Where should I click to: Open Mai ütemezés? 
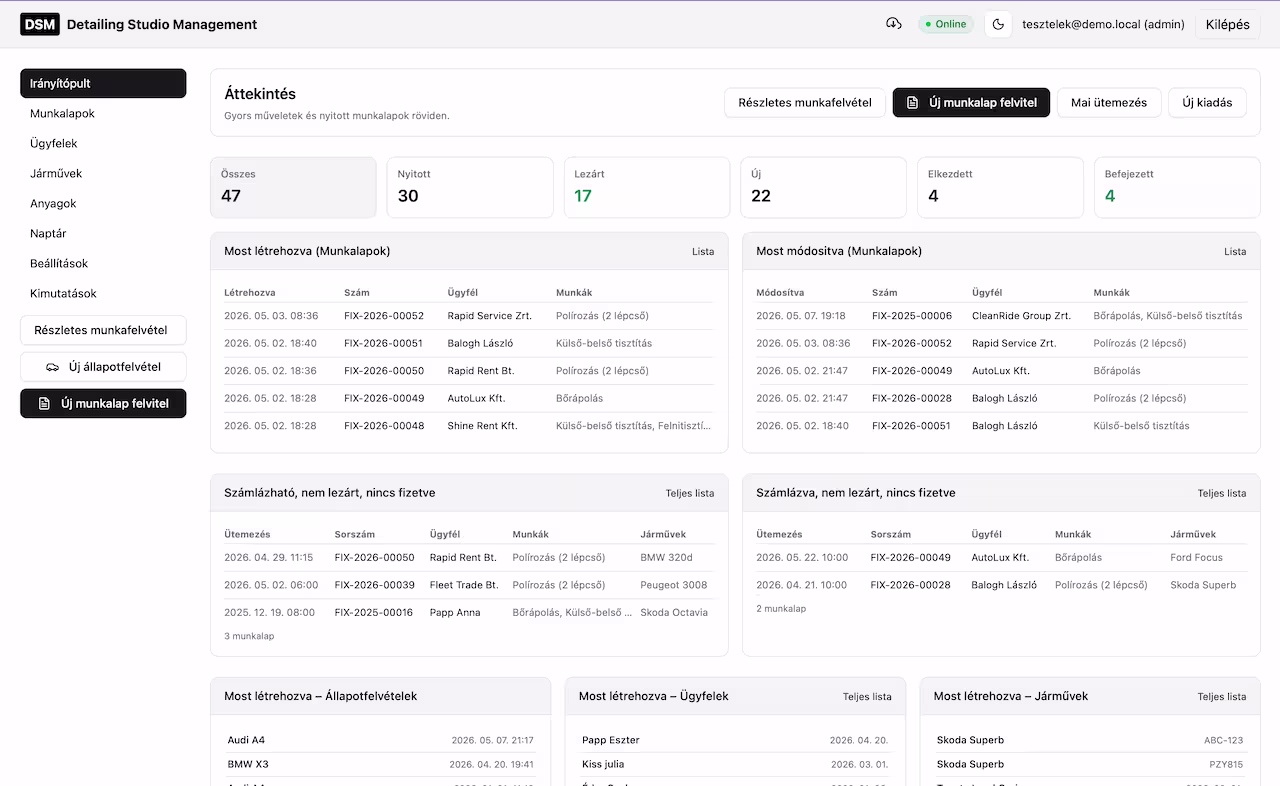click(x=1109, y=102)
